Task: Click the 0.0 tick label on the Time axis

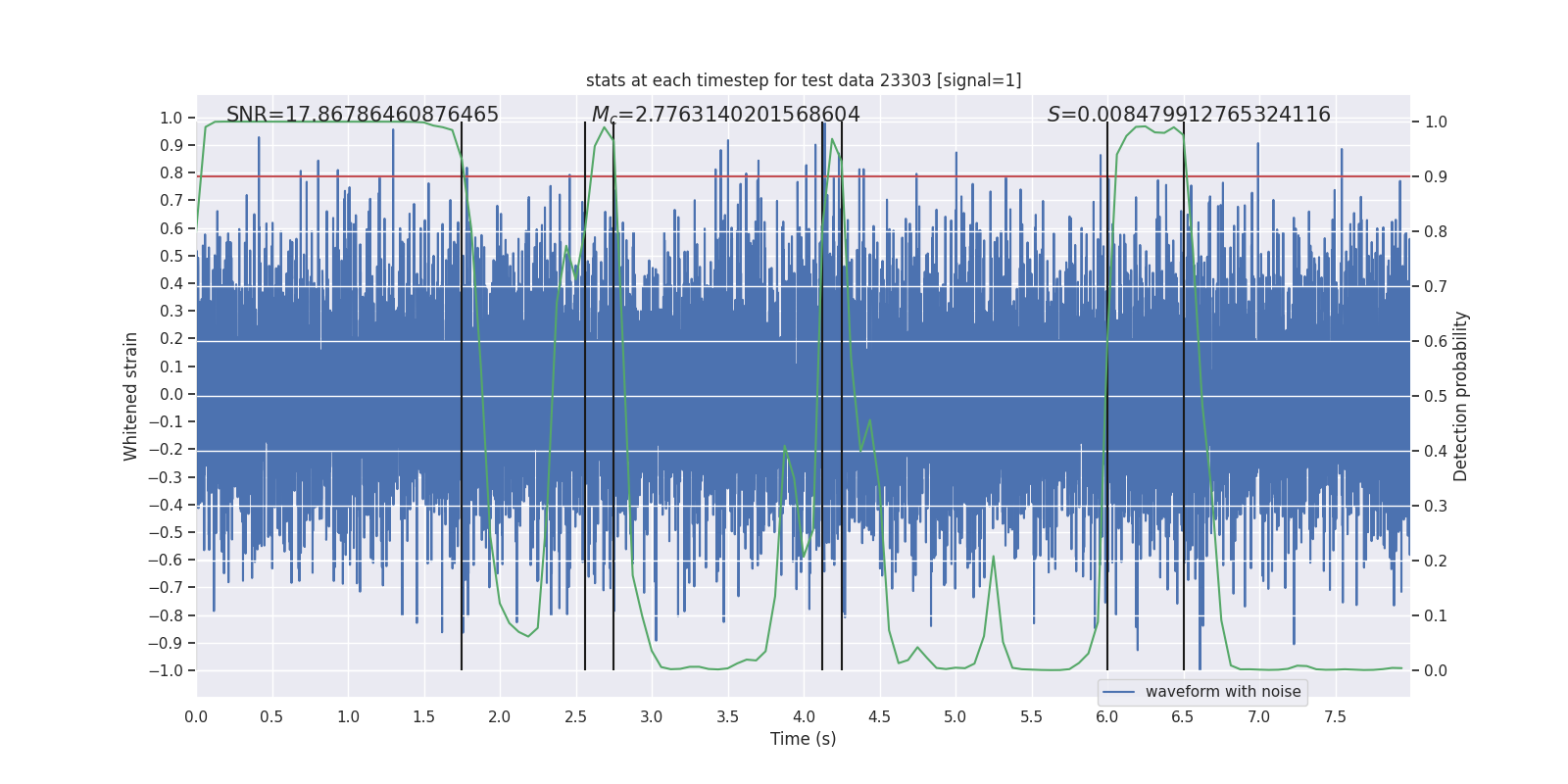Action: [x=196, y=716]
